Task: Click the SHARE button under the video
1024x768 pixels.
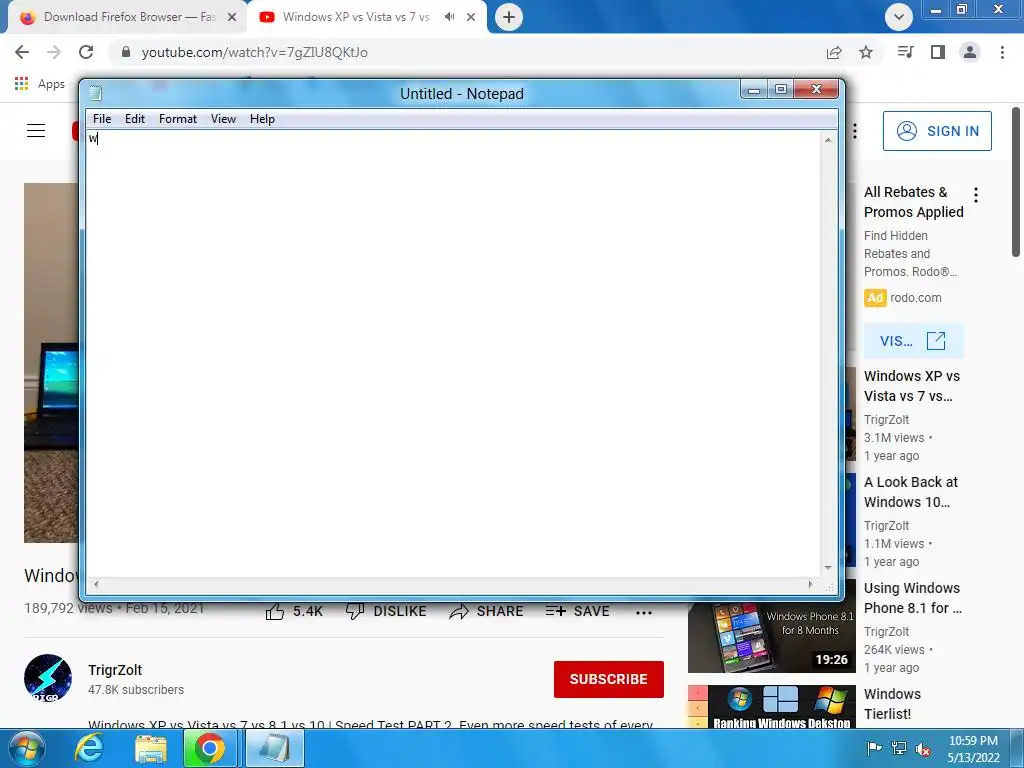Action: coord(487,611)
